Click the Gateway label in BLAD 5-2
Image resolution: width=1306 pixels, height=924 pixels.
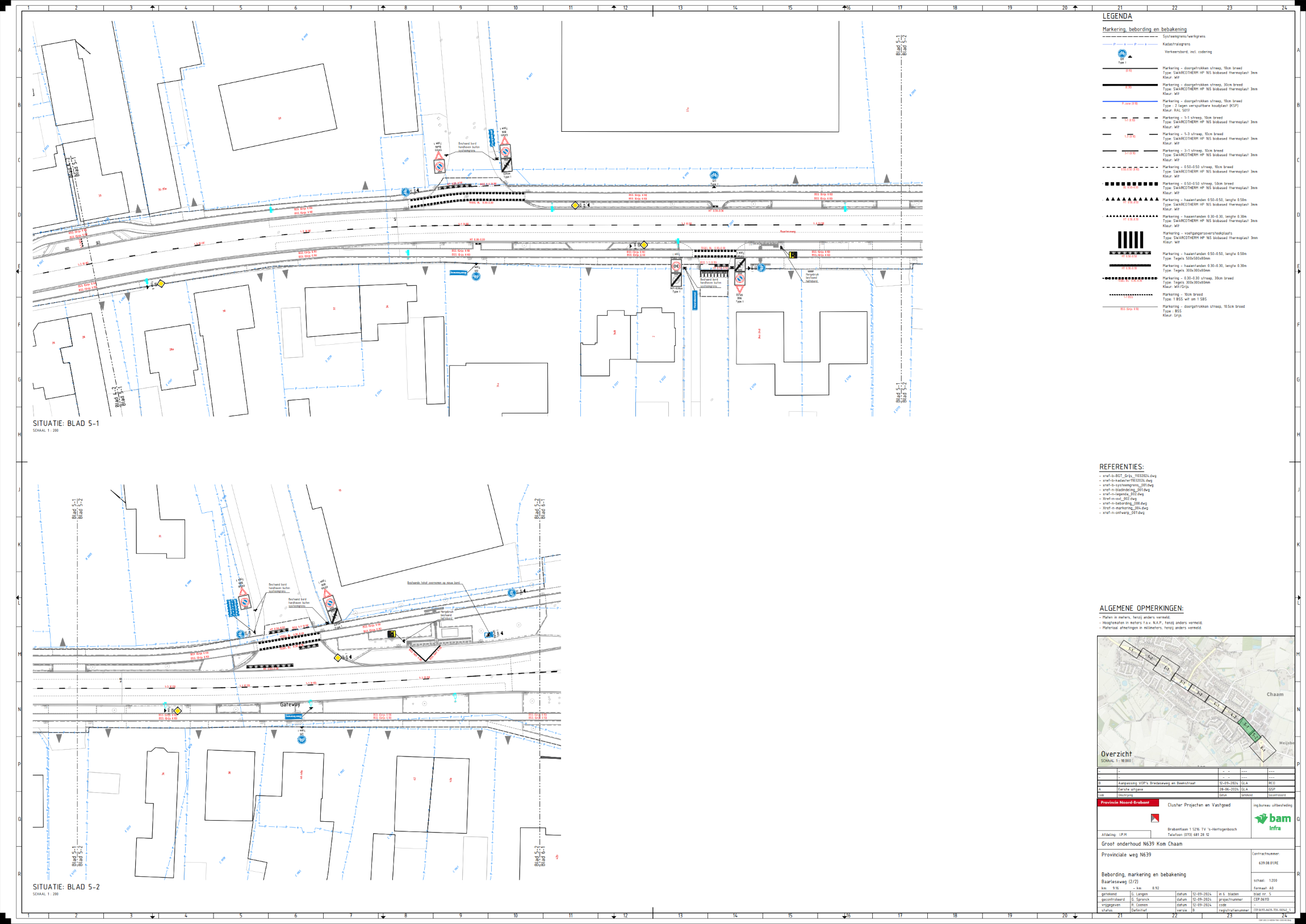[x=290, y=704]
